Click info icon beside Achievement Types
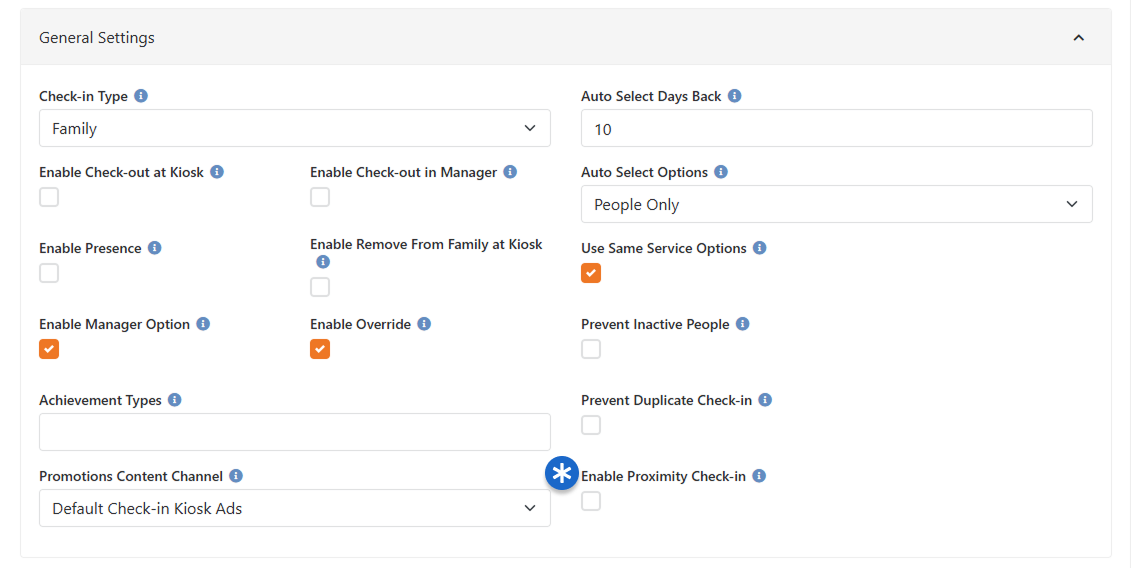Viewport: 1131px width, 568px height. click(x=175, y=400)
